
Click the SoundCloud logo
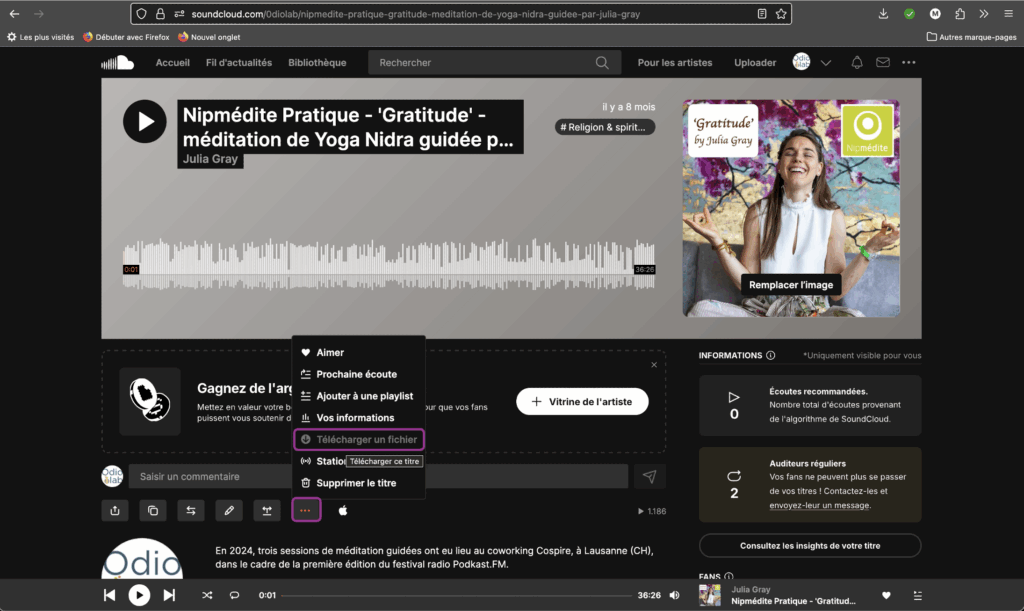click(x=118, y=63)
